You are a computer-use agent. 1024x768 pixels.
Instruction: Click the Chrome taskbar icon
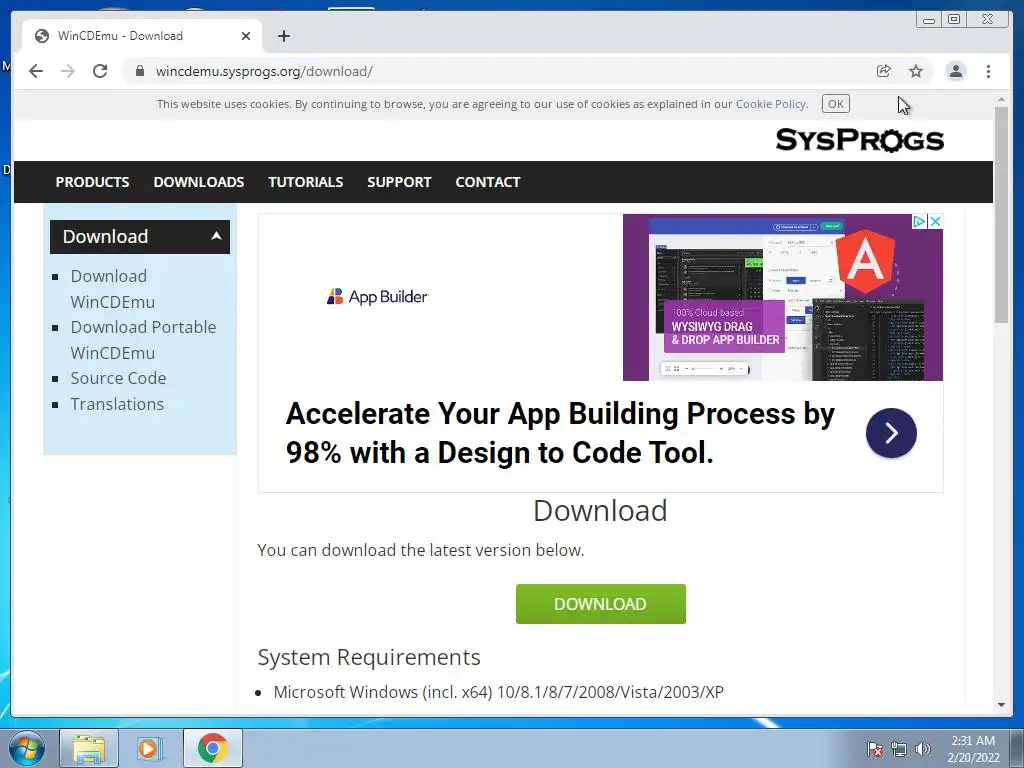coord(213,749)
